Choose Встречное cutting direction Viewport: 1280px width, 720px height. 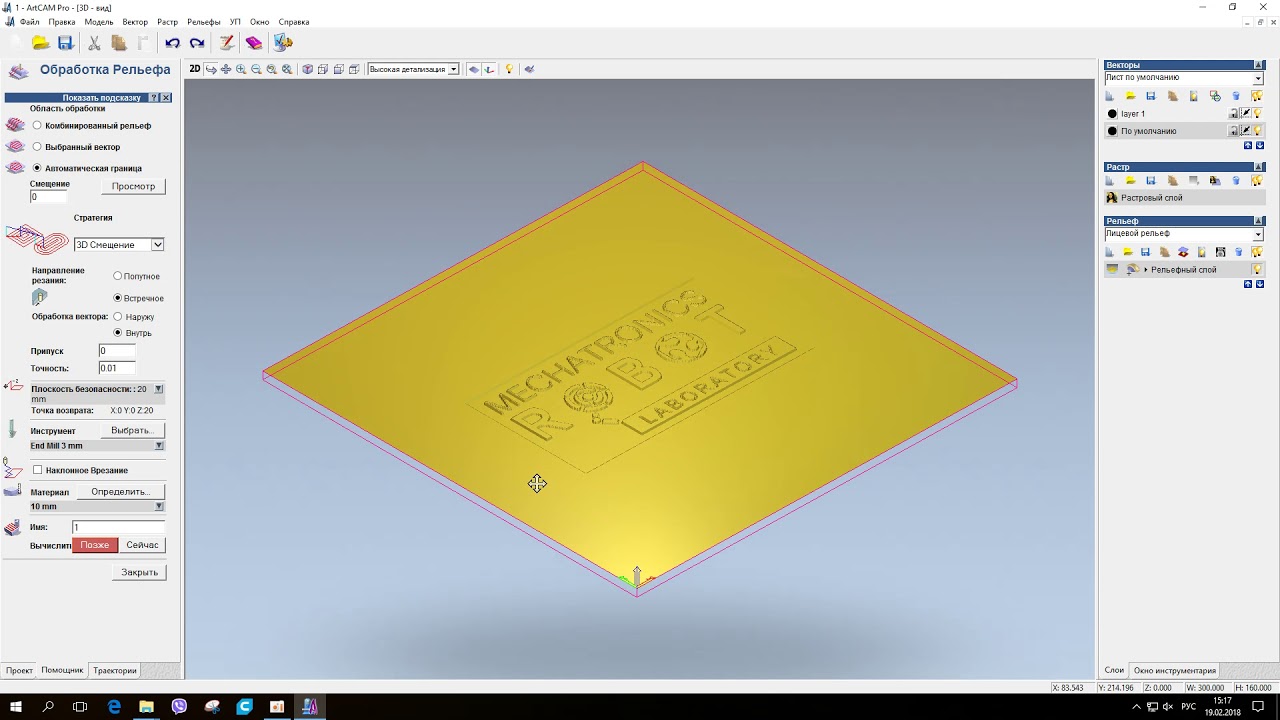point(118,298)
